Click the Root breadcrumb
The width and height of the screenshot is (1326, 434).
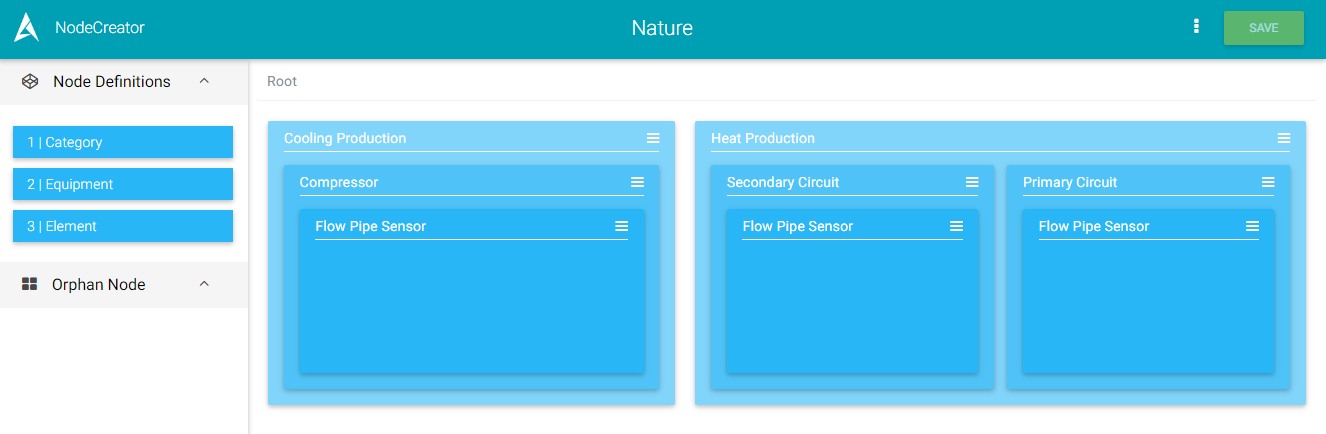[282, 81]
